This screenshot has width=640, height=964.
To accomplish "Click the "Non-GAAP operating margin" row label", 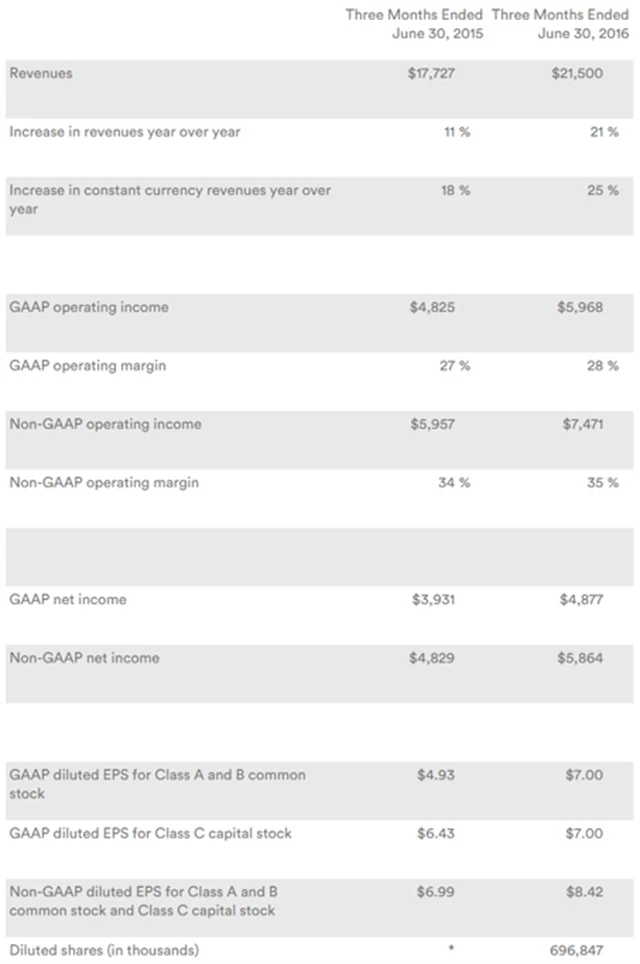I will 104,483.
